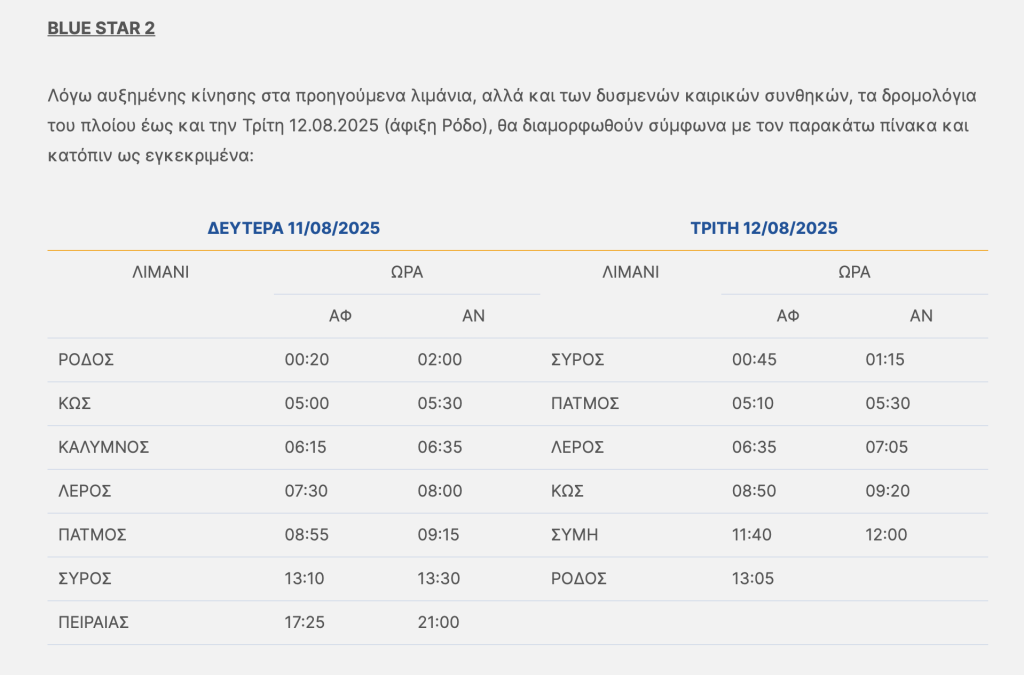1024x675 pixels.
Task: Select the ΠΕΙΡΑΙΑΣ port cell
Action: (x=93, y=622)
